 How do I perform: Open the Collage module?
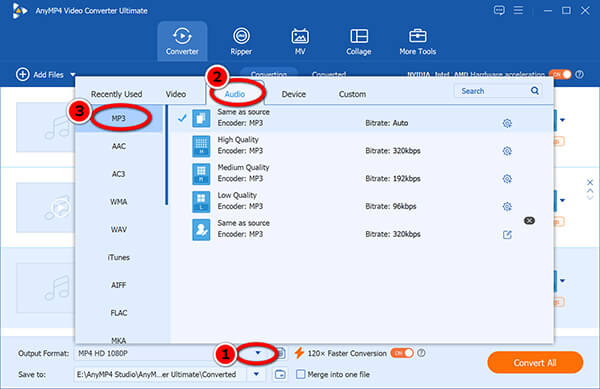click(x=359, y=41)
